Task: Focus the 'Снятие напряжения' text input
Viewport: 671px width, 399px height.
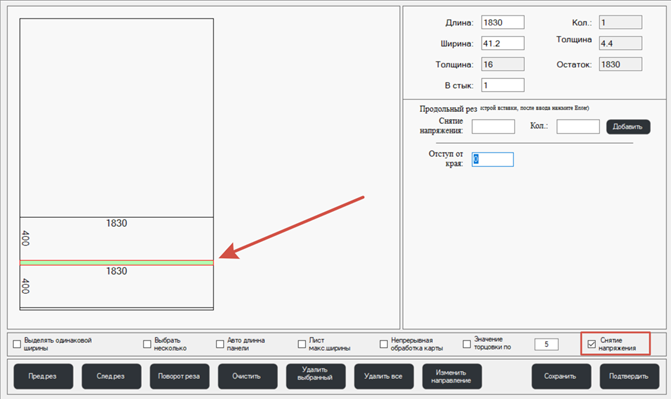Action: [493, 127]
